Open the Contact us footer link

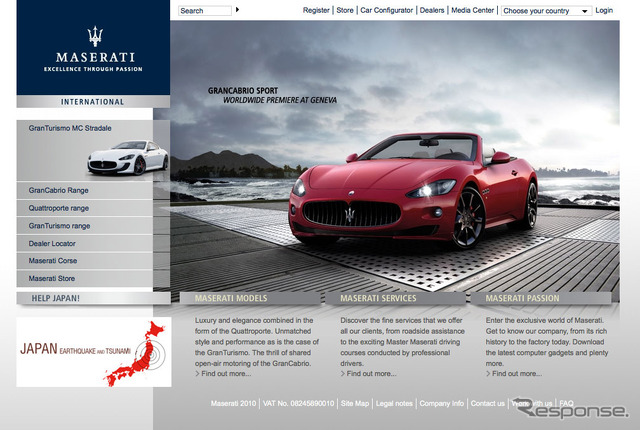[488, 403]
